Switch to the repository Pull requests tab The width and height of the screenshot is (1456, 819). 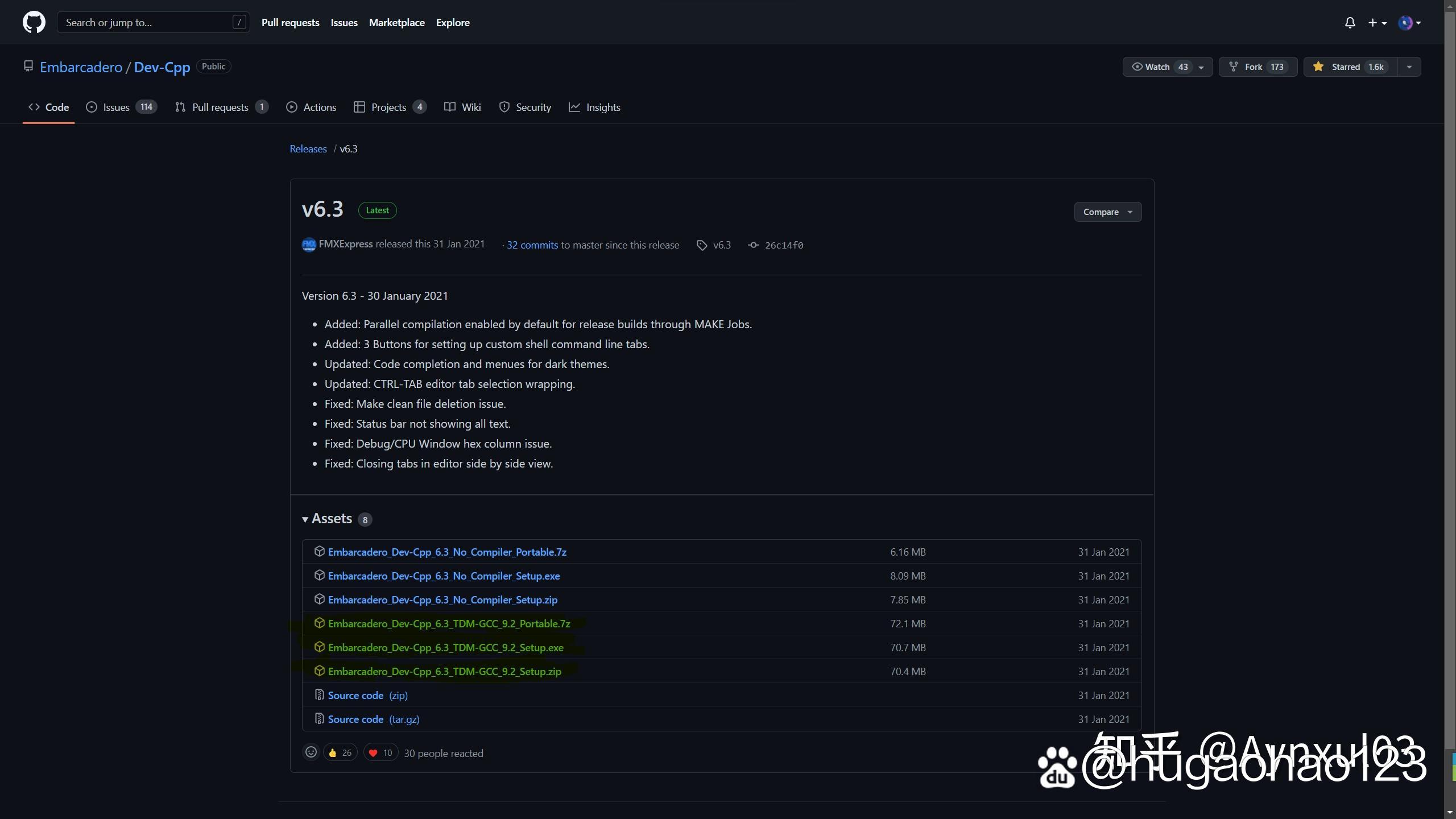pyautogui.click(x=221, y=107)
